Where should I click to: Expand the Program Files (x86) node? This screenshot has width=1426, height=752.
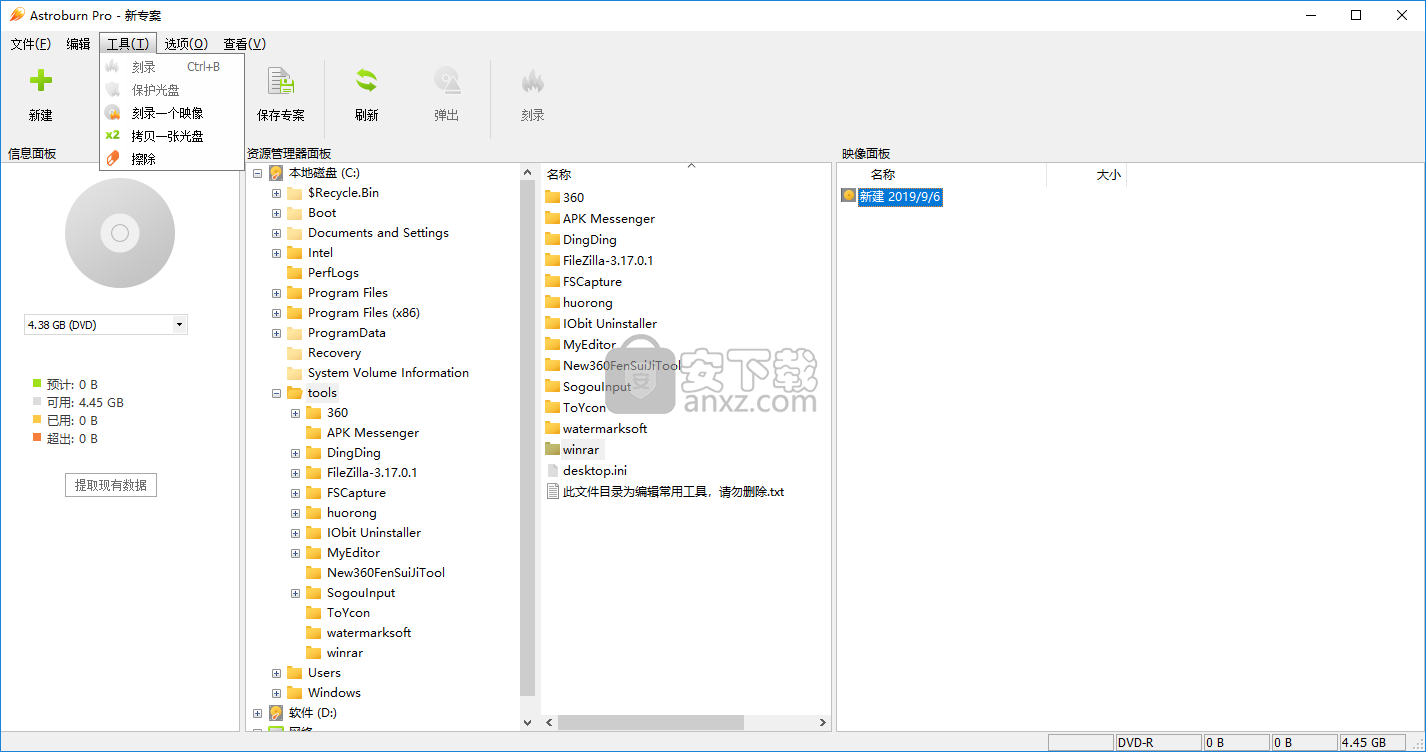click(277, 313)
